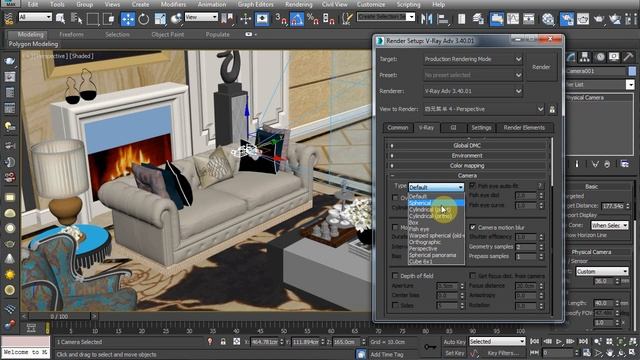
Task: Toggle the Window/Crossing selection icon
Action: [x=109, y=19]
